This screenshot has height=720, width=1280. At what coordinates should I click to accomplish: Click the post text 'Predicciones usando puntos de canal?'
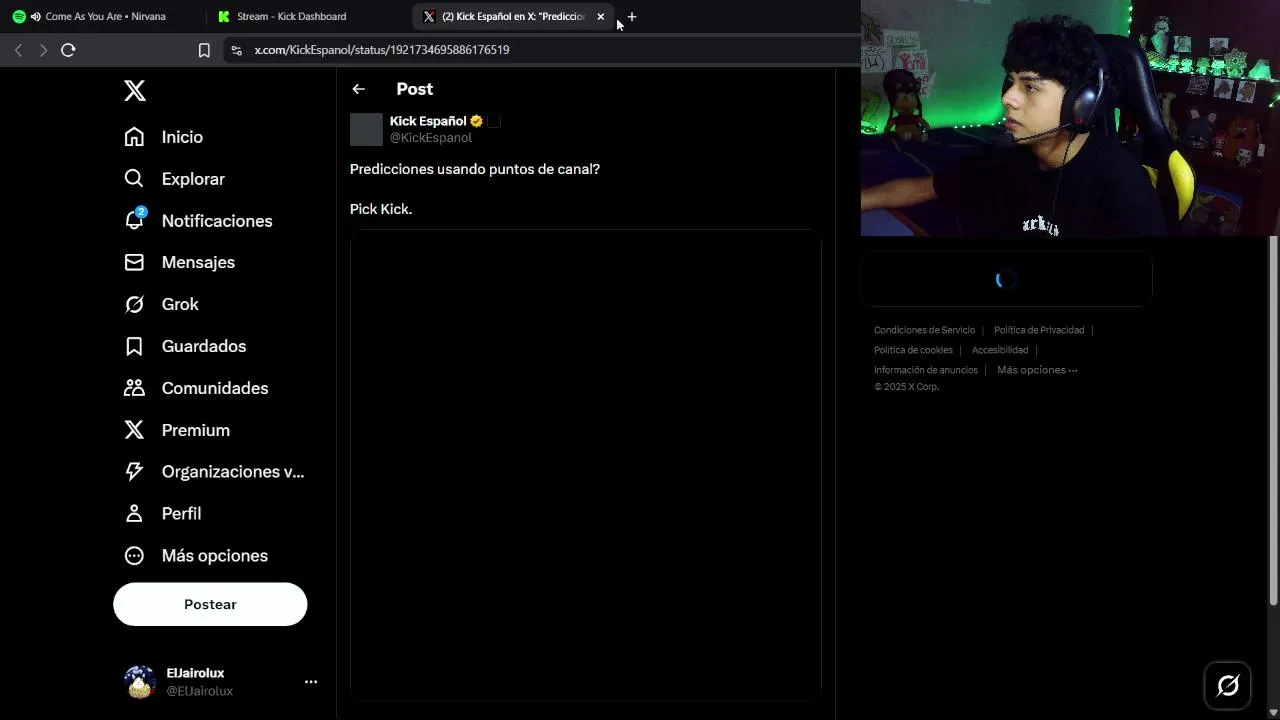tap(475, 169)
